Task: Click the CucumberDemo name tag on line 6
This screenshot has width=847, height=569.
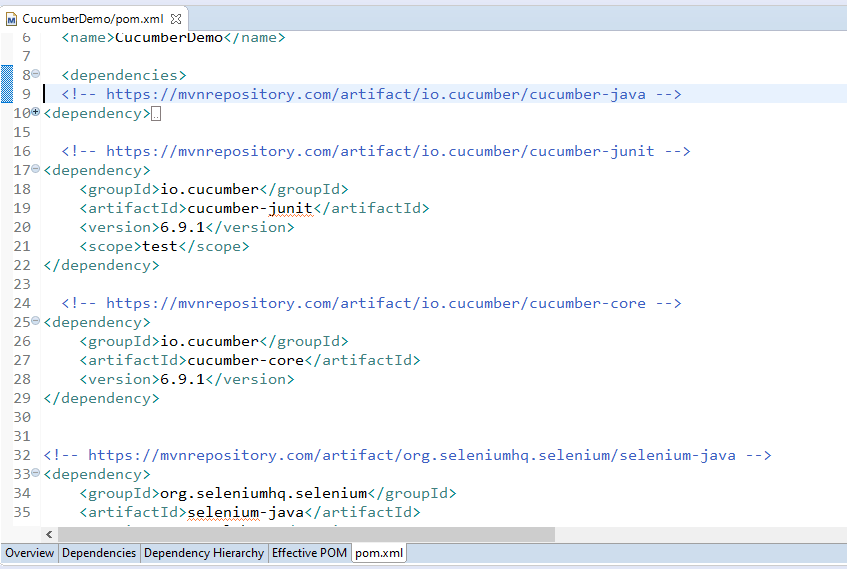Action: tap(173, 37)
